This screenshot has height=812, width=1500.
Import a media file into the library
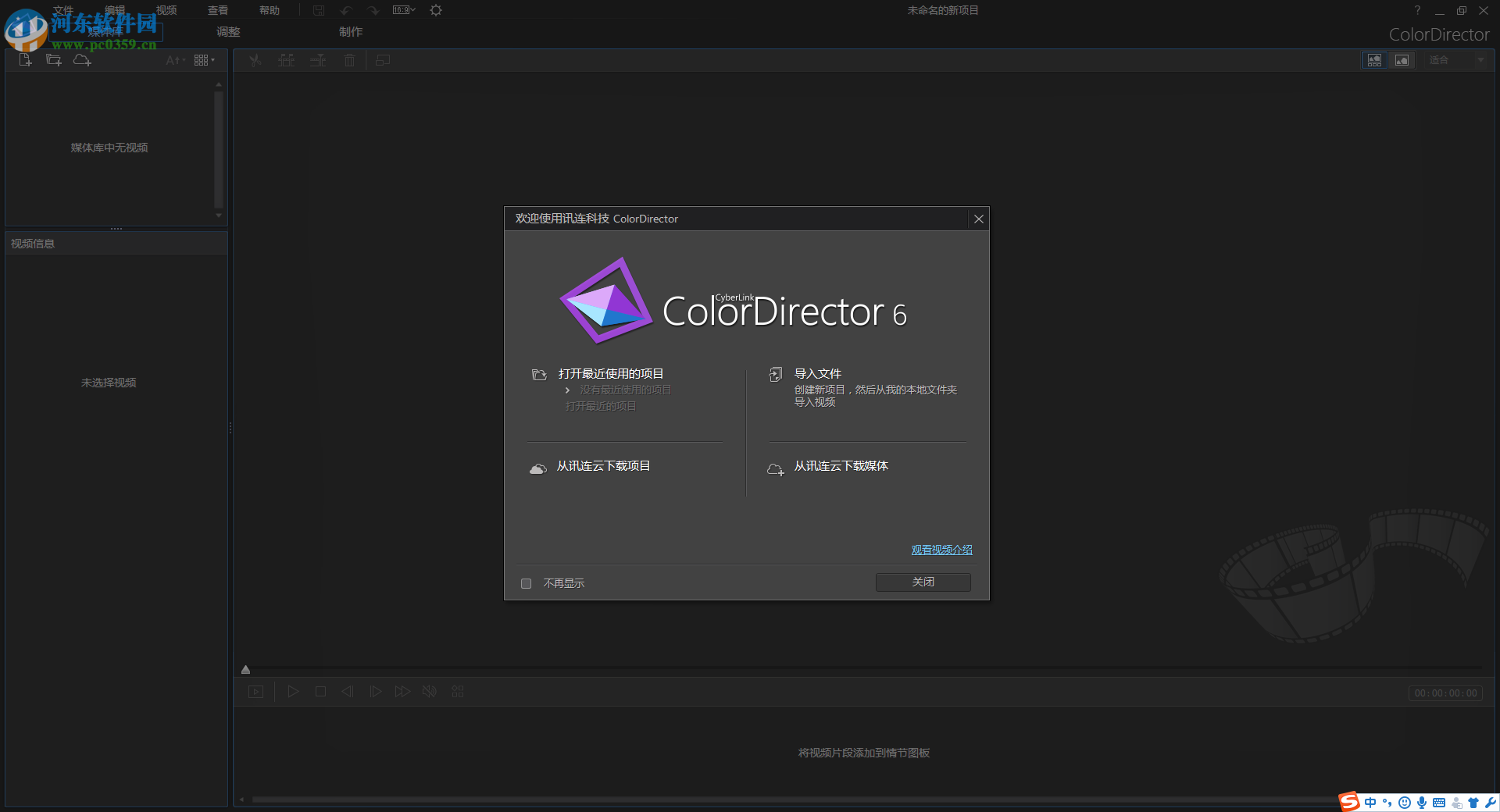point(25,59)
